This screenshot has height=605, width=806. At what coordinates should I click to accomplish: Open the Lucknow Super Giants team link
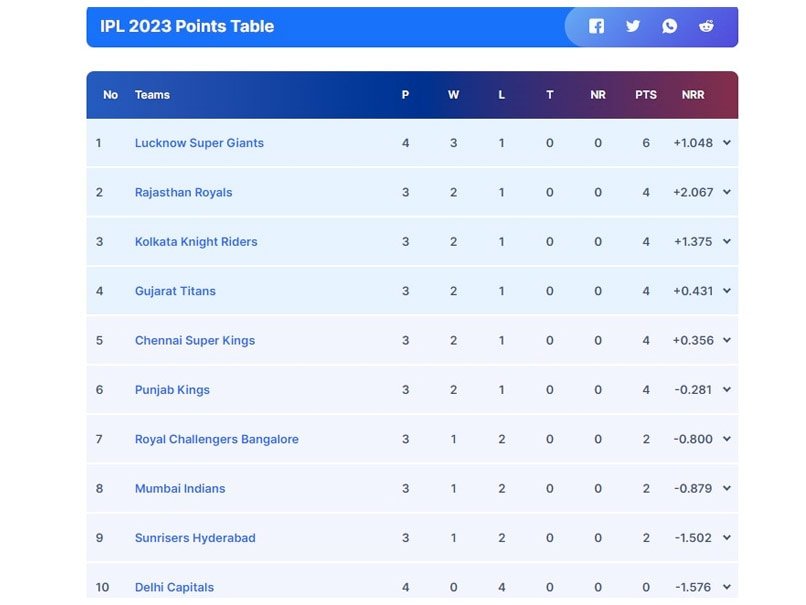click(x=199, y=143)
